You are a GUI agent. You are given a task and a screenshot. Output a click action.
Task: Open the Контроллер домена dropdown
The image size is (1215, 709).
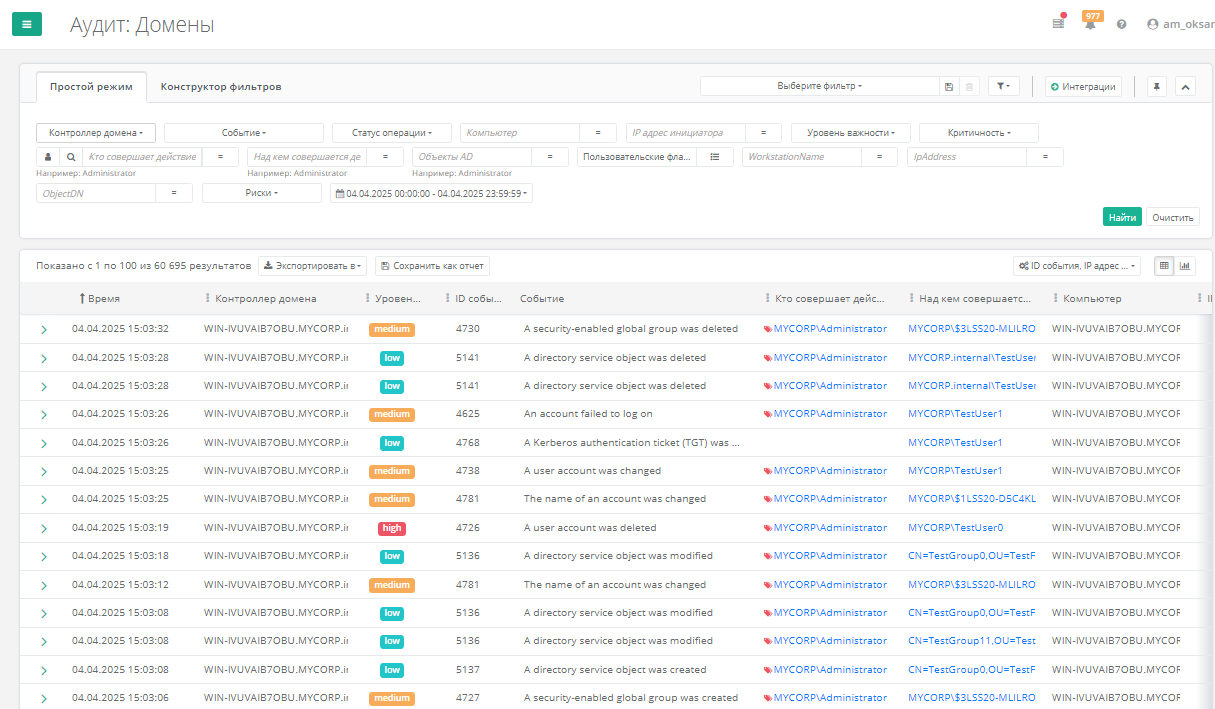pos(96,133)
